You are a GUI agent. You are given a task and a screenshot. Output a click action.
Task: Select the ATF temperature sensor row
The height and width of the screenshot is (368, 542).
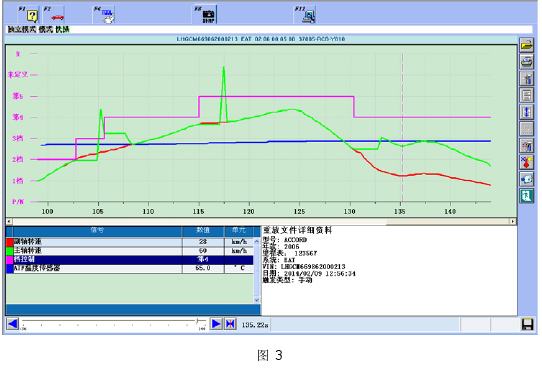[130, 268]
